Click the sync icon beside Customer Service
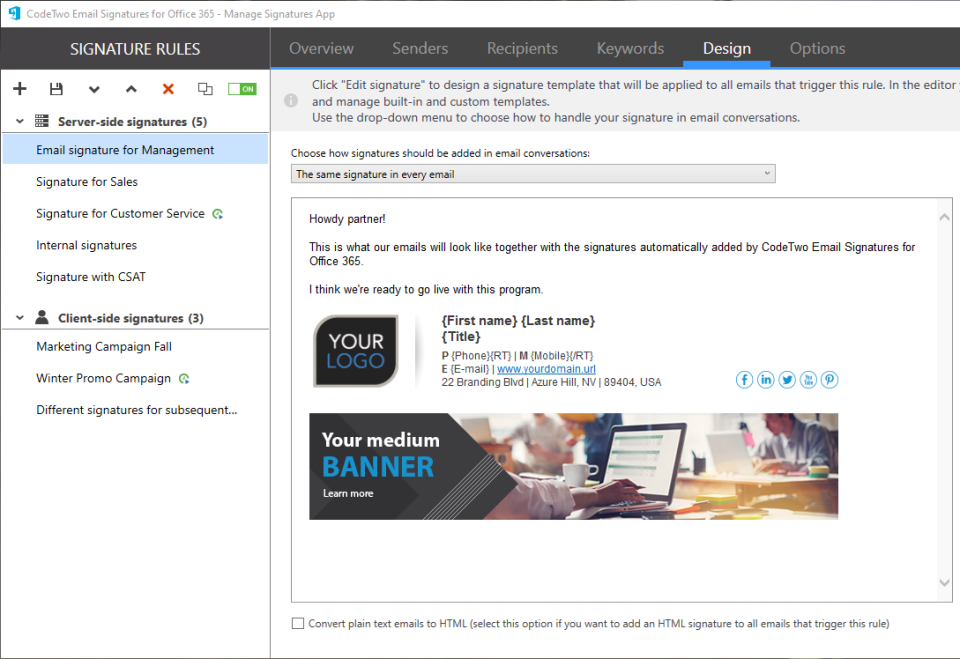This screenshot has height=659, width=960. click(x=217, y=214)
